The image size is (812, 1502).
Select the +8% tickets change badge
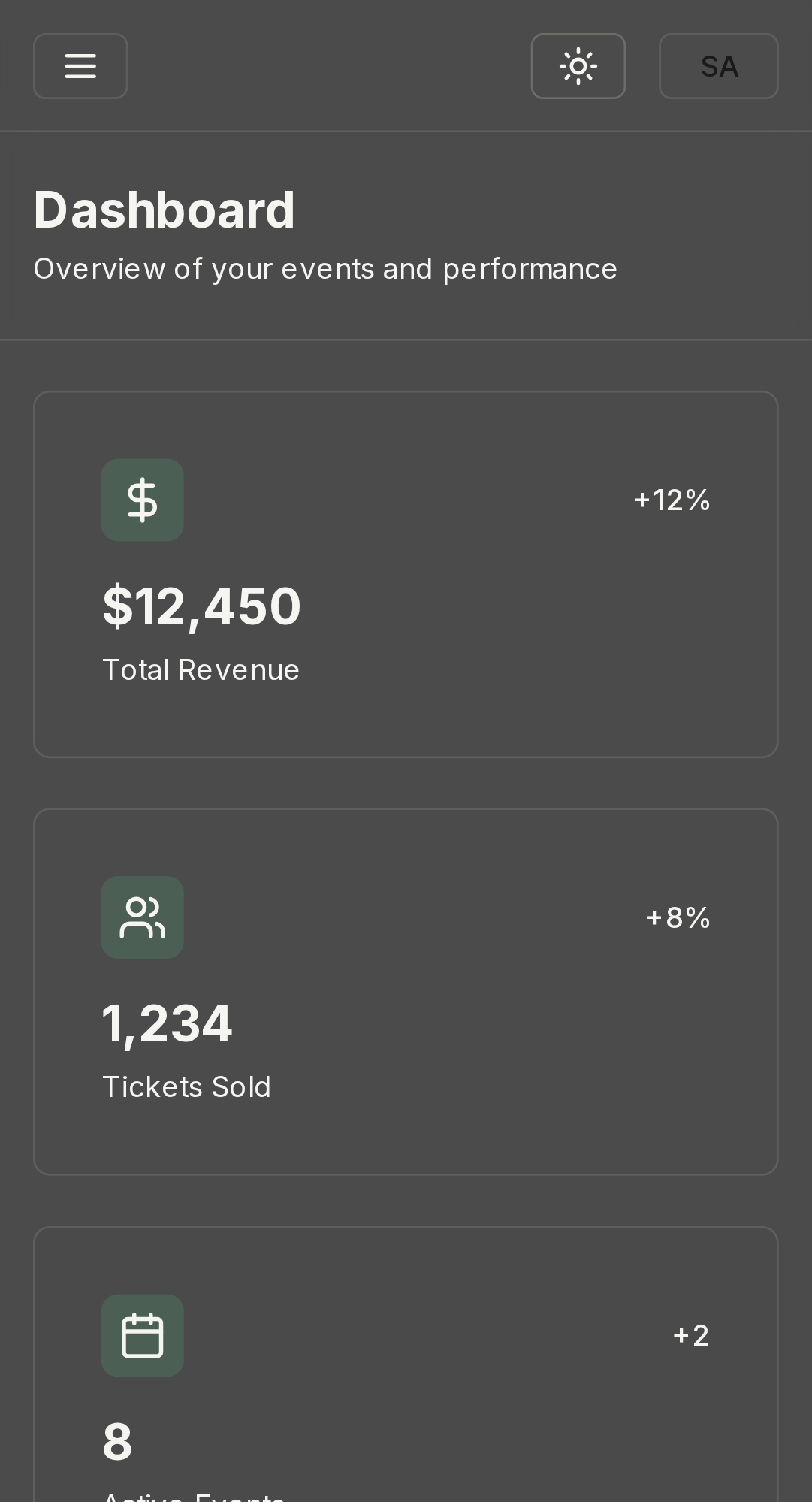(678, 917)
